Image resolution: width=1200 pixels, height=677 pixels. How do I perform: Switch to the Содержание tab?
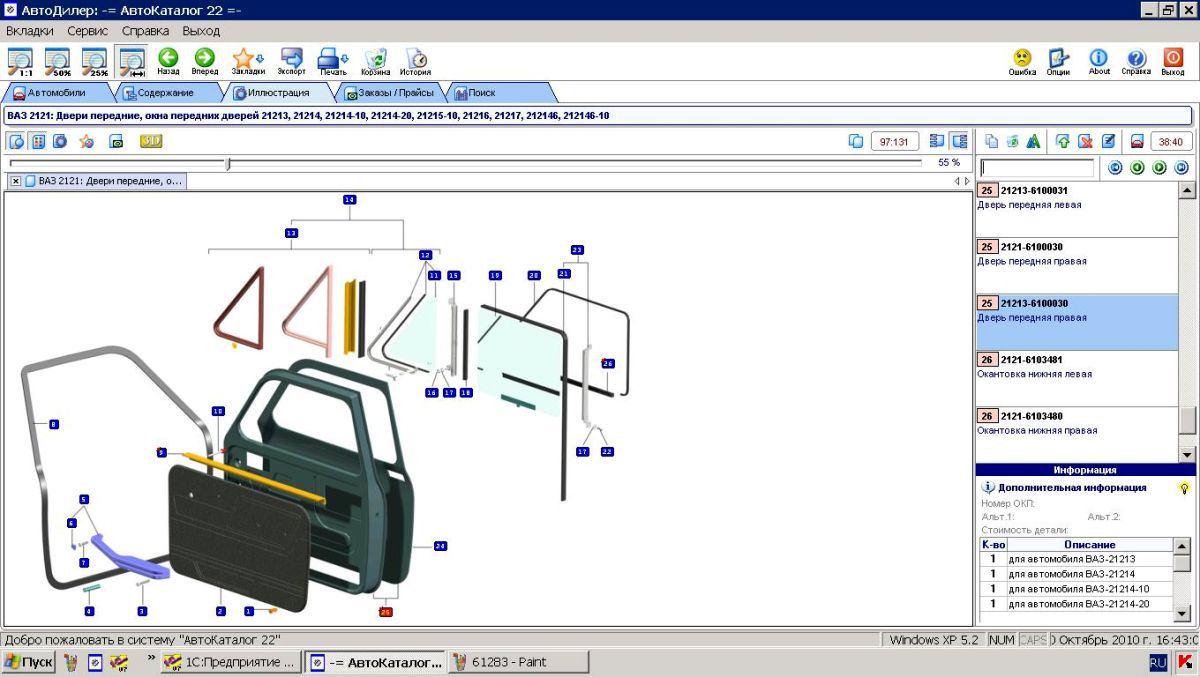pyautogui.click(x=168, y=93)
